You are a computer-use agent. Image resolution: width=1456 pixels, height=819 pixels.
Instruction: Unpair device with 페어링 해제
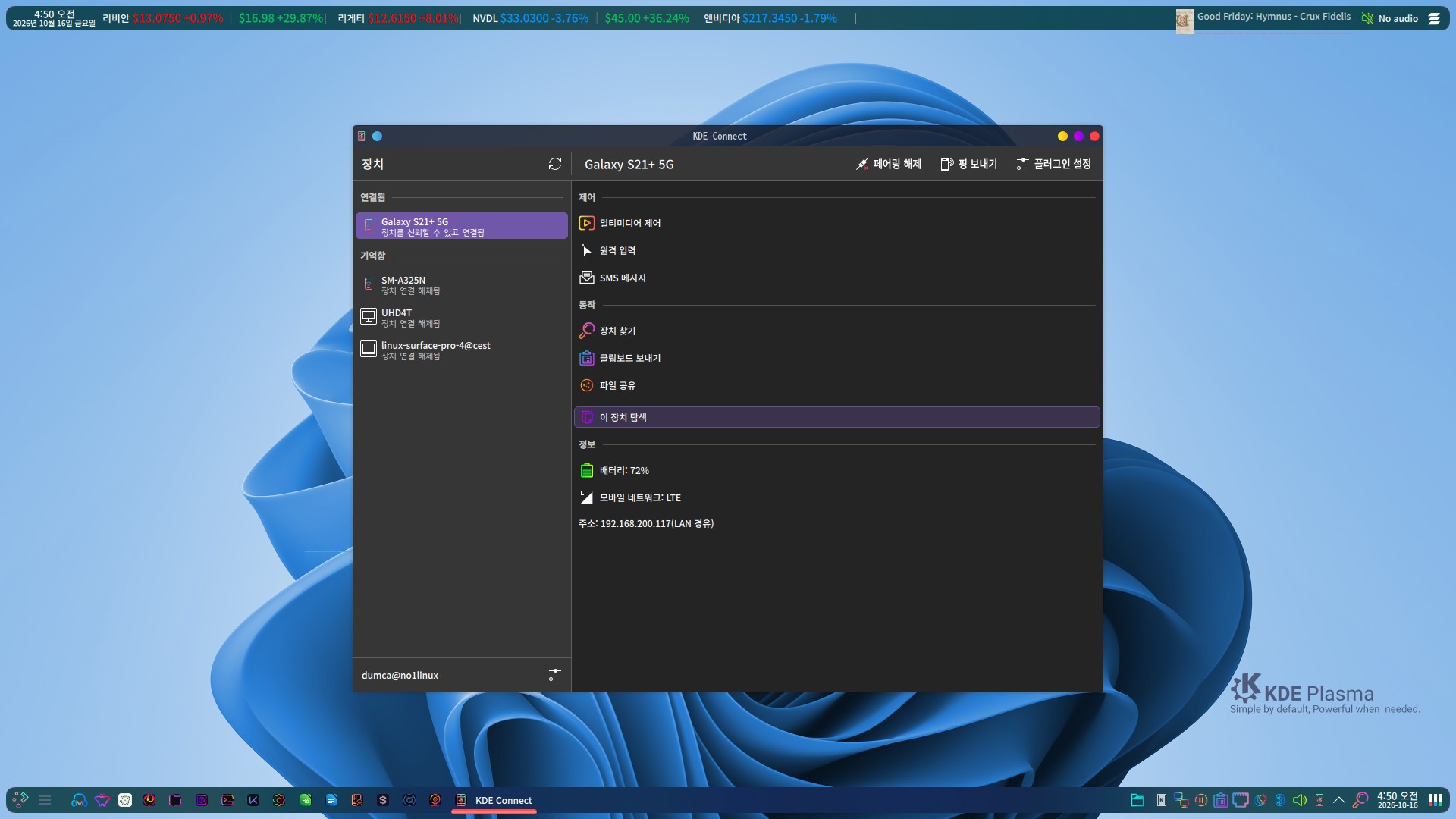pyautogui.click(x=888, y=164)
